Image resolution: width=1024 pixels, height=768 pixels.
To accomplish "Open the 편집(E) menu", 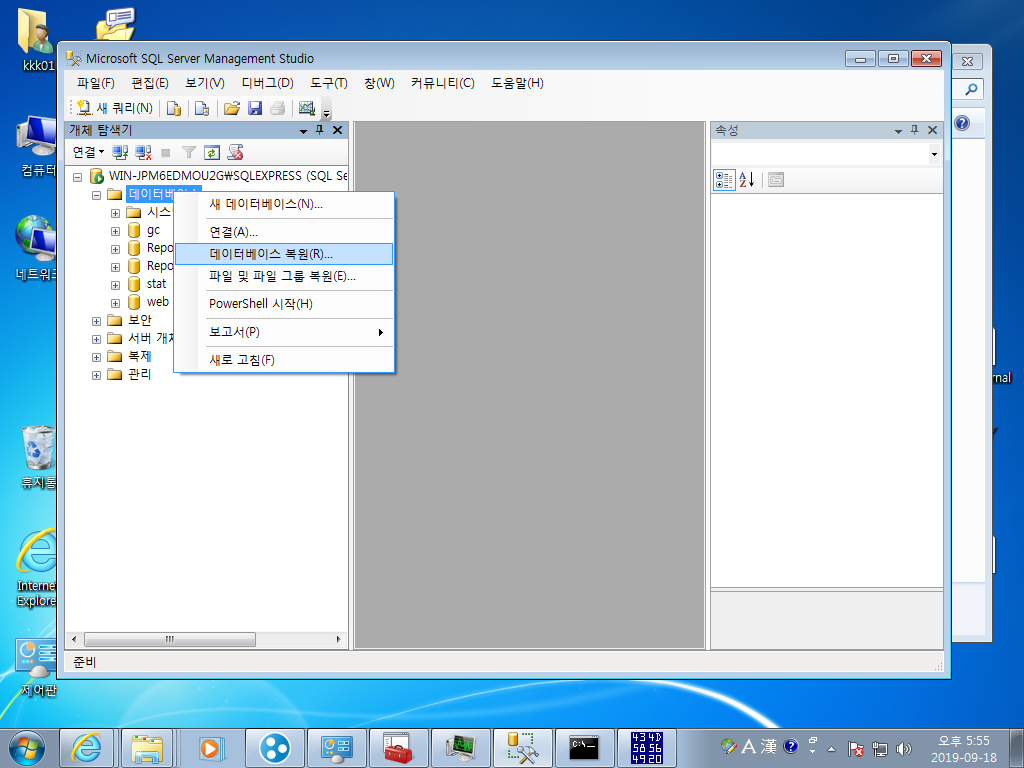I will [x=150, y=83].
